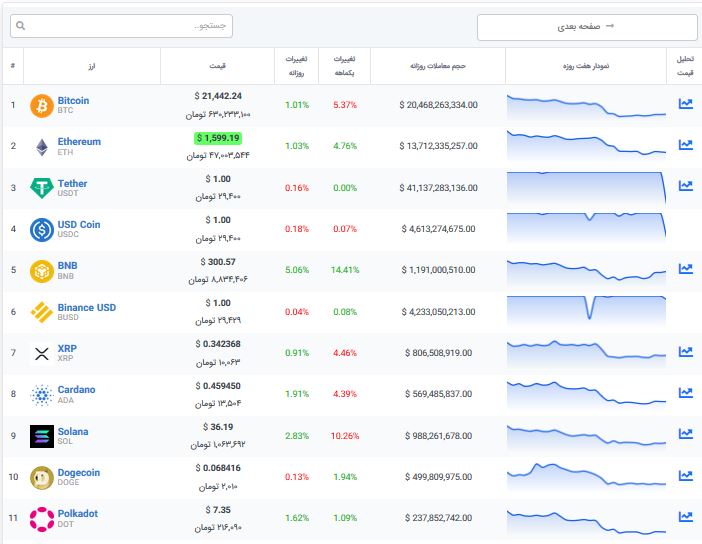Open price analysis chart icon for Cardano
Screen dimensions: 702x544
(x=685, y=393)
